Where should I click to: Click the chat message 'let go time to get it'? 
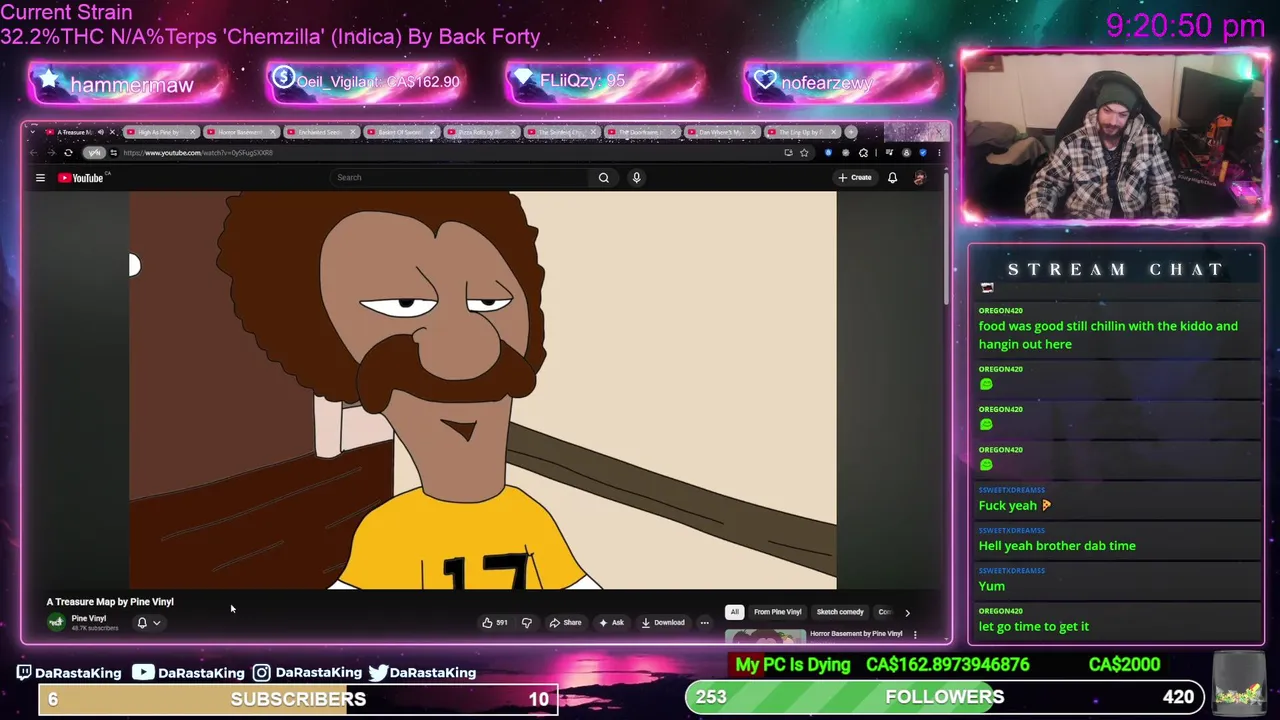1034,626
